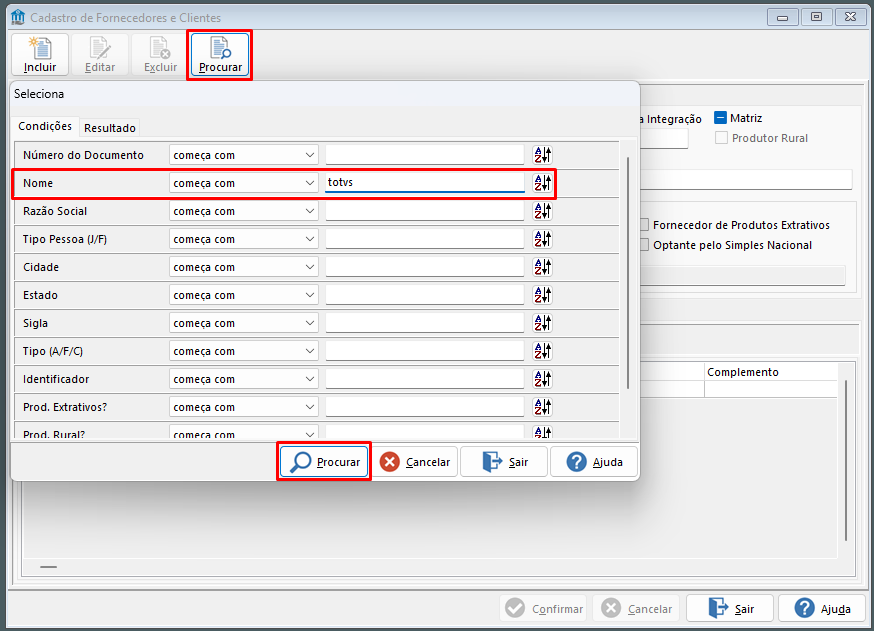Click the Excluir toolbar button
Screen dimensions: 874x631
pyautogui.click(x=161, y=55)
